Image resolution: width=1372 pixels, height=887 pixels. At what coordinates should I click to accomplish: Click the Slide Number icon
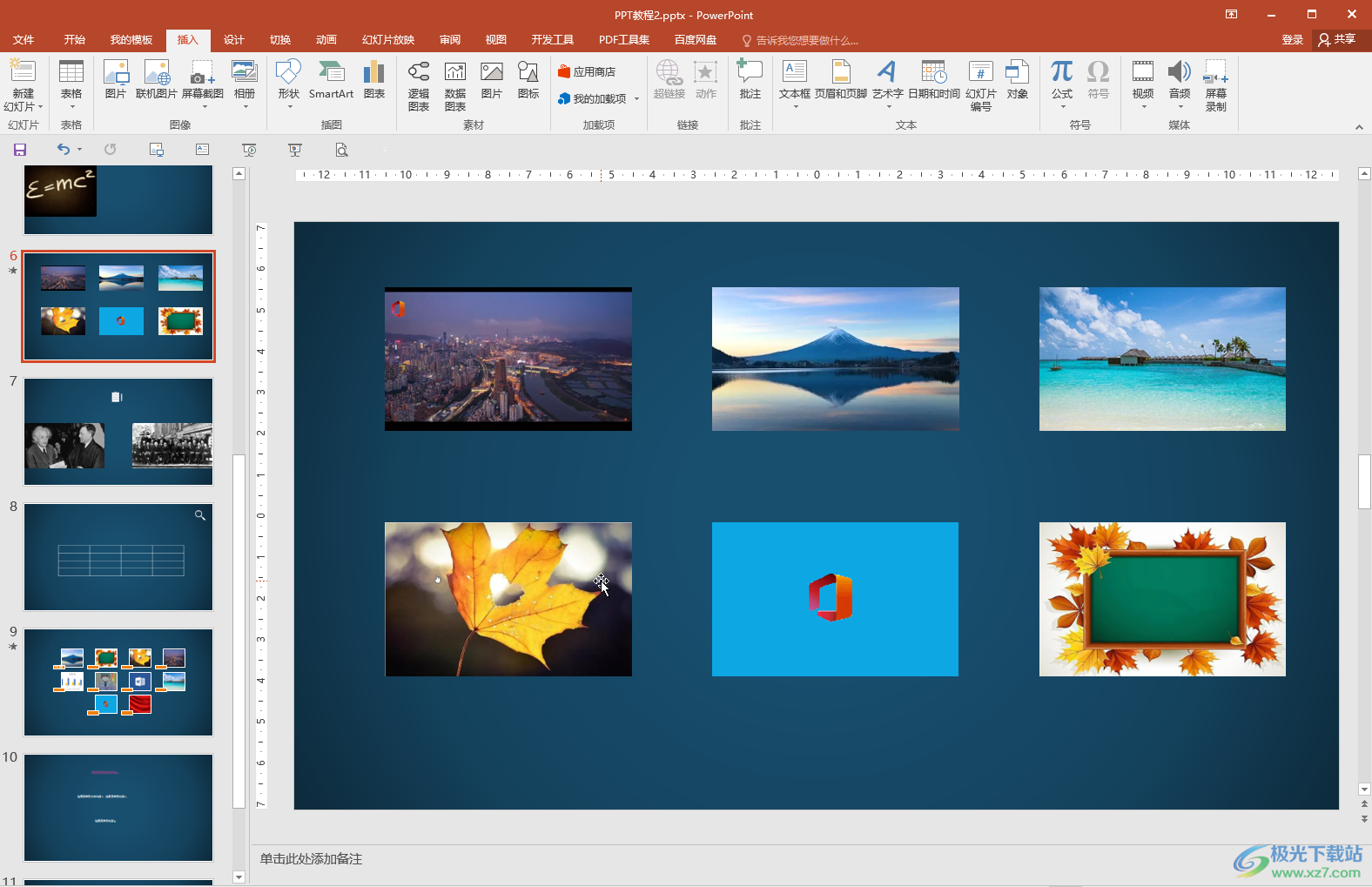[981, 85]
